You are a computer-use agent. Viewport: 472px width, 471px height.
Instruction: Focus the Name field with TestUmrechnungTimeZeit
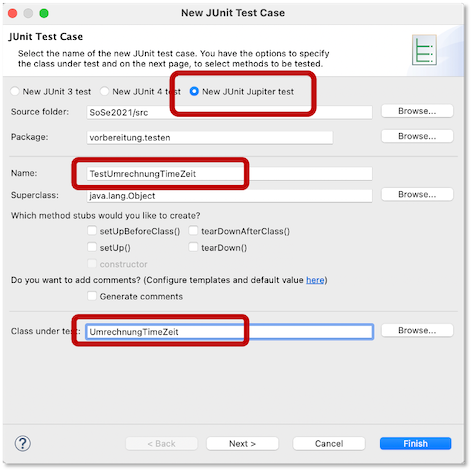(x=229, y=174)
